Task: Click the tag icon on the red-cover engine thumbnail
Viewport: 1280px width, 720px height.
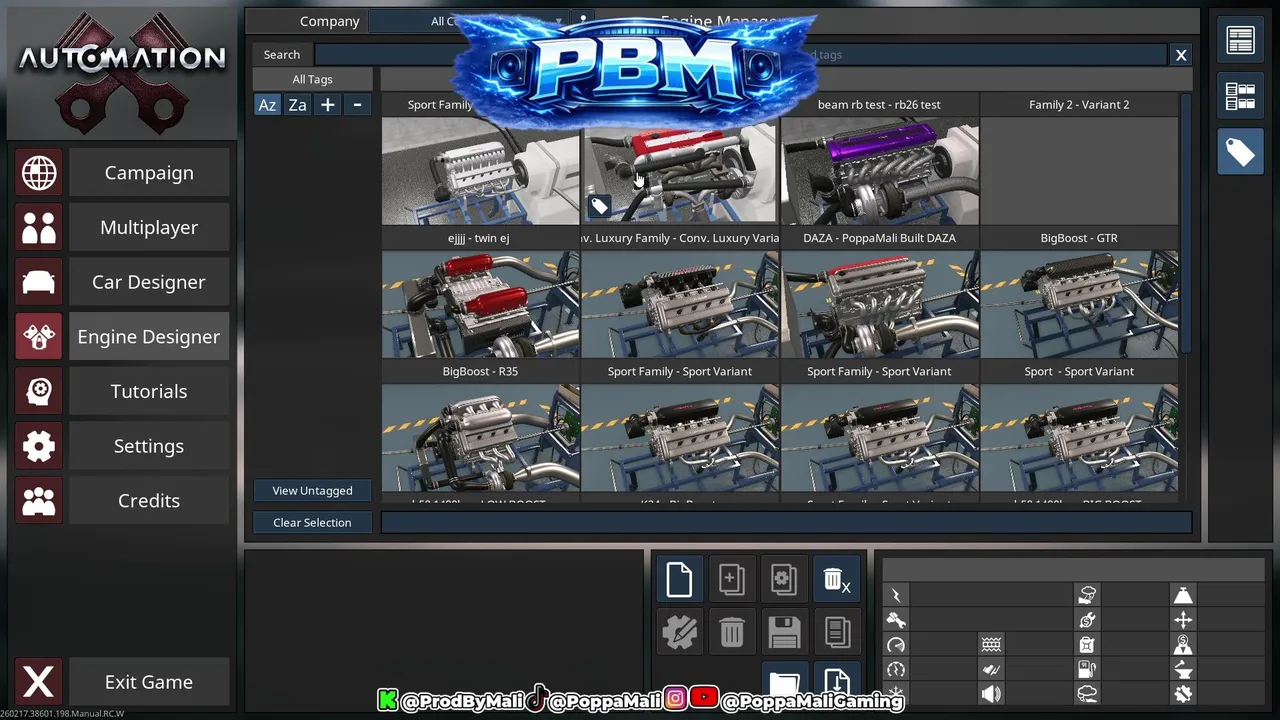Action: pyautogui.click(x=599, y=207)
